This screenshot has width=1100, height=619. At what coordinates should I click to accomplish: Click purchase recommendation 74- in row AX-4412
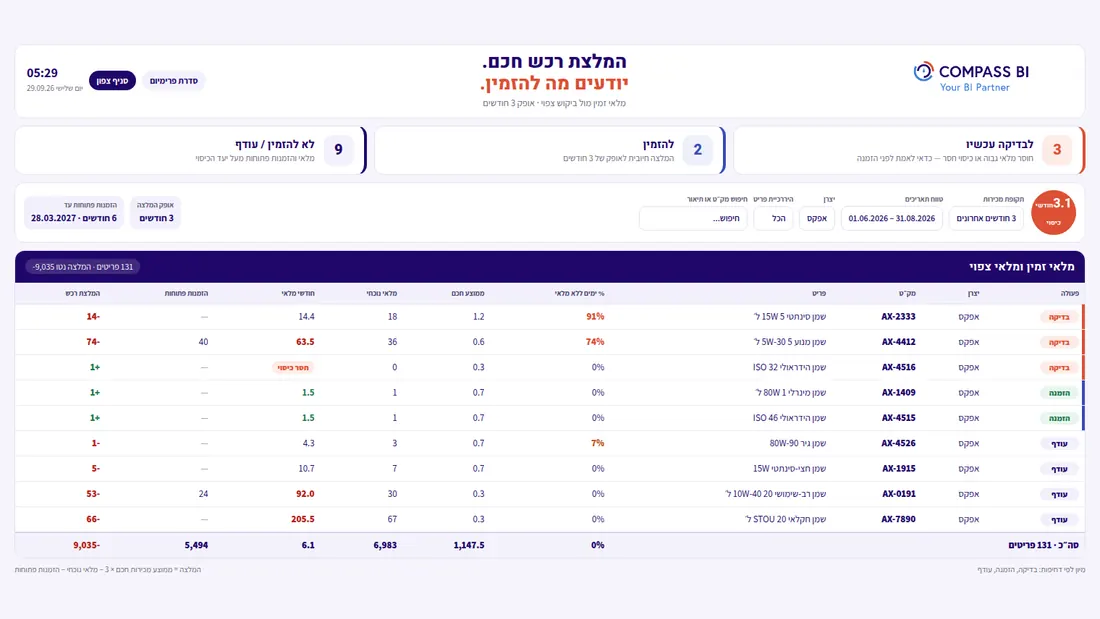[93, 342]
